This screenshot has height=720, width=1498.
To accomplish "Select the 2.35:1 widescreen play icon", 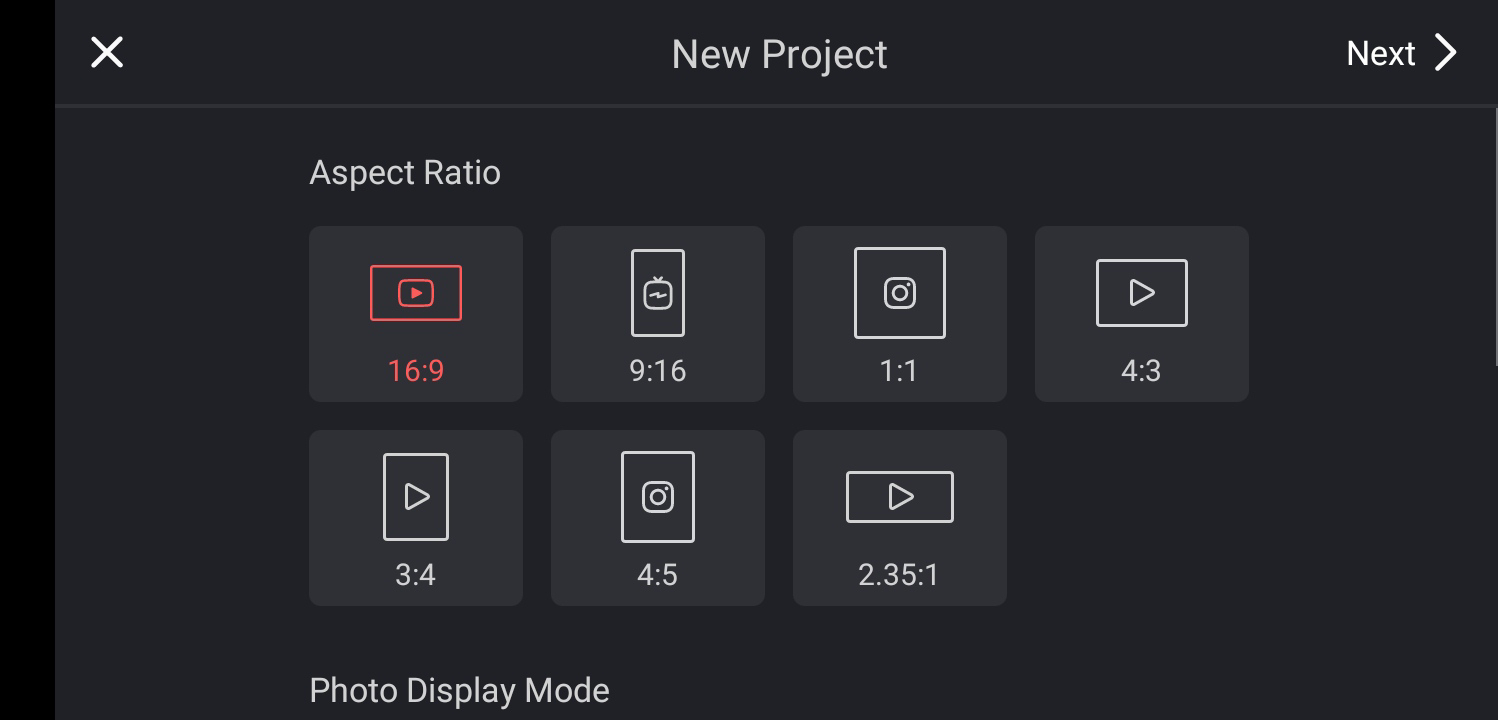I will click(x=900, y=497).
